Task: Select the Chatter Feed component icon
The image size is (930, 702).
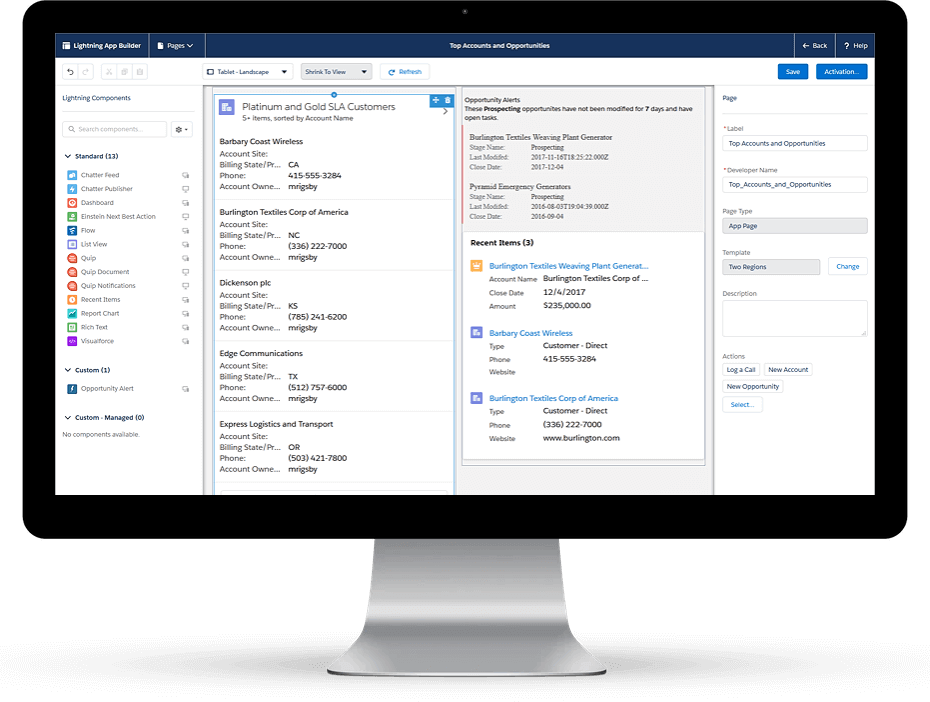Action: (x=72, y=175)
